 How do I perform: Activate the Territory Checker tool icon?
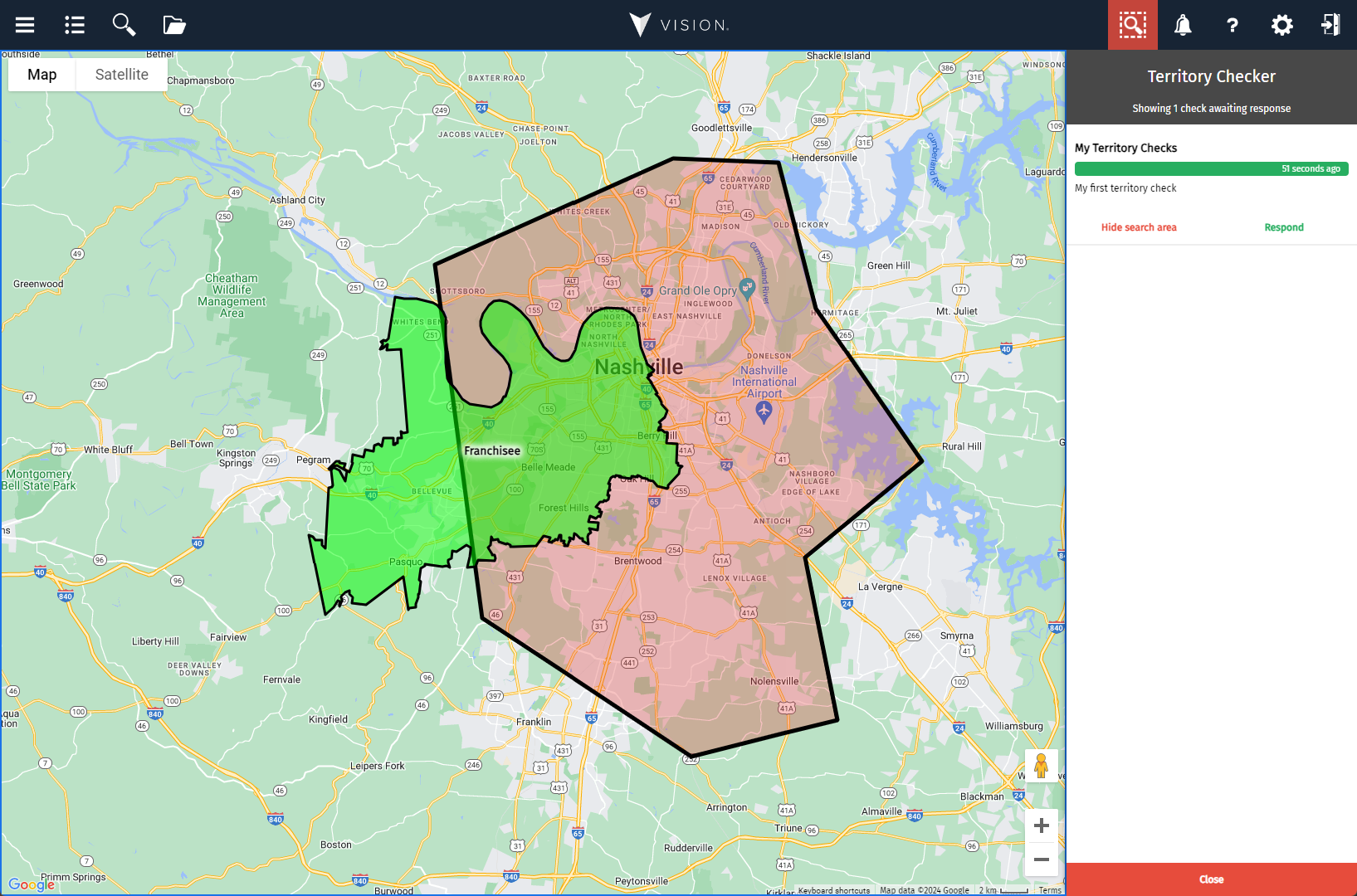[x=1132, y=25]
